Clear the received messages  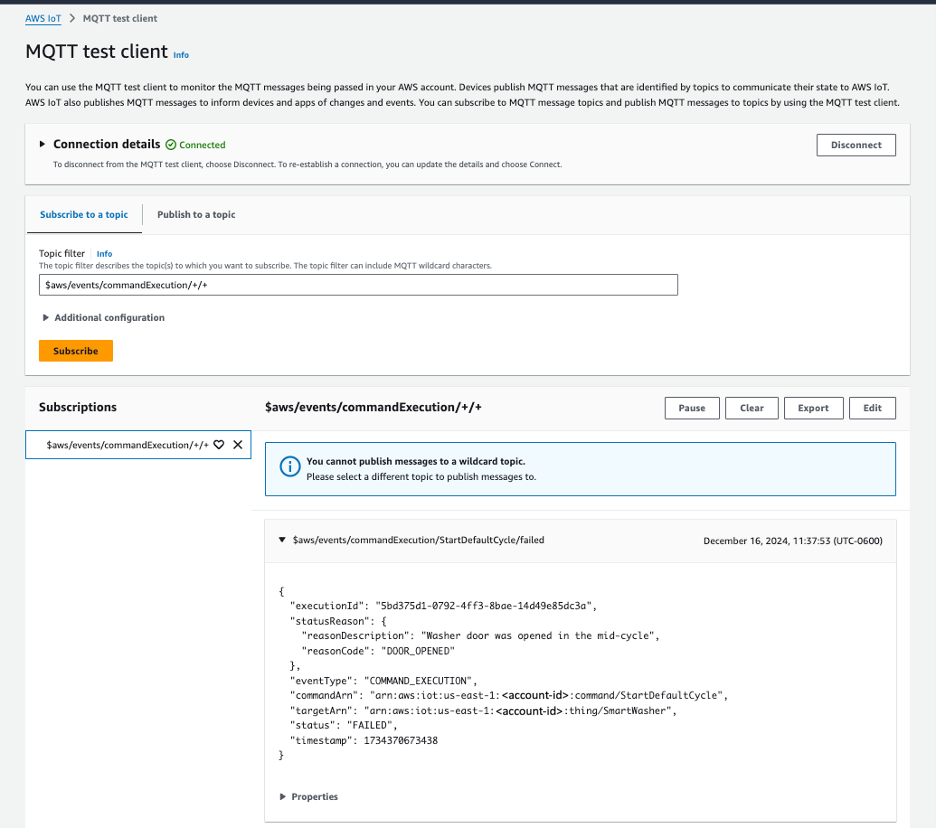(x=752, y=408)
